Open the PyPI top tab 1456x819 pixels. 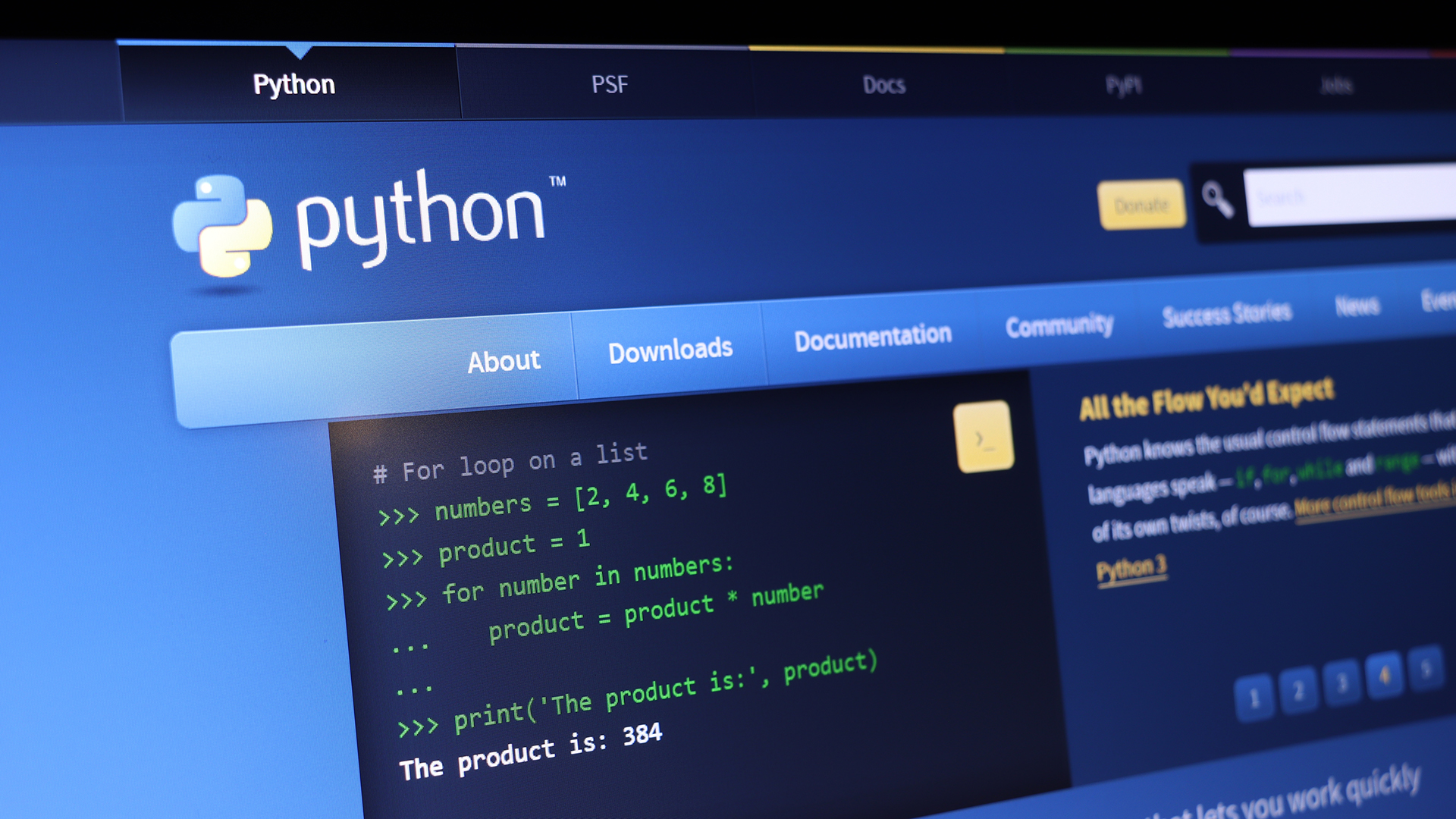[x=1124, y=86]
